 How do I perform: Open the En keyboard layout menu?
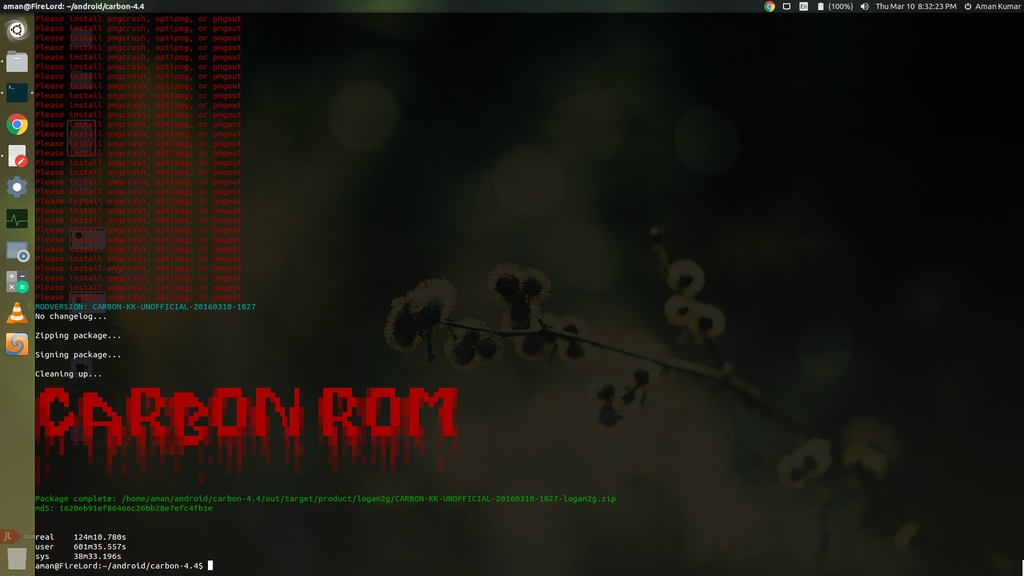tap(803, 6)
